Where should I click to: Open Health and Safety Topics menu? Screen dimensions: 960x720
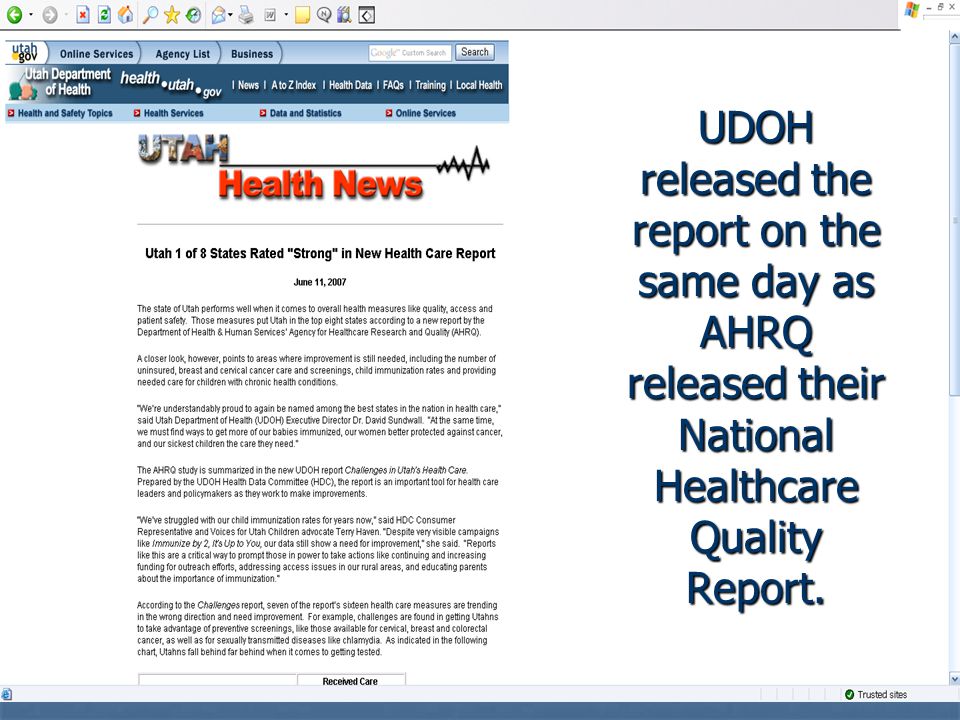tap(60, 113)
